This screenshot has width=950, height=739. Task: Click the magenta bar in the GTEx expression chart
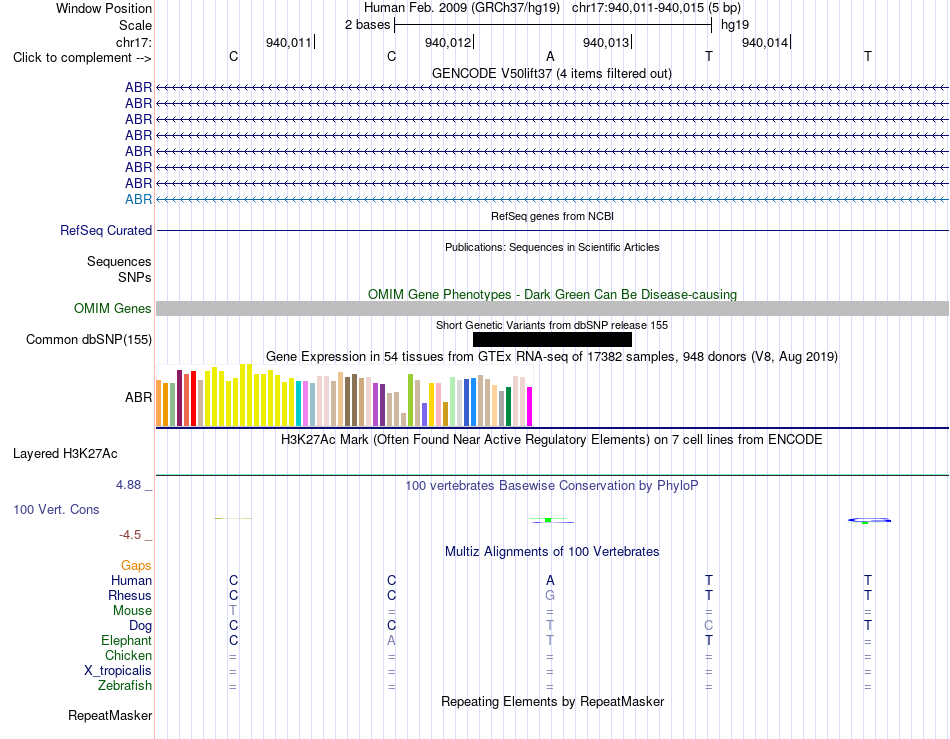point(530,406)
